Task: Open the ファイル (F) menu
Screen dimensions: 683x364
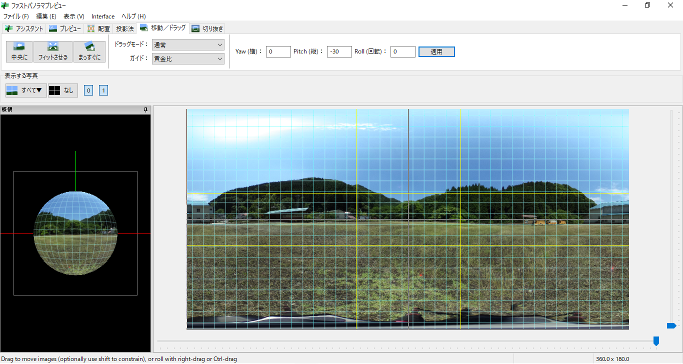Action: [x=16, y=16]
